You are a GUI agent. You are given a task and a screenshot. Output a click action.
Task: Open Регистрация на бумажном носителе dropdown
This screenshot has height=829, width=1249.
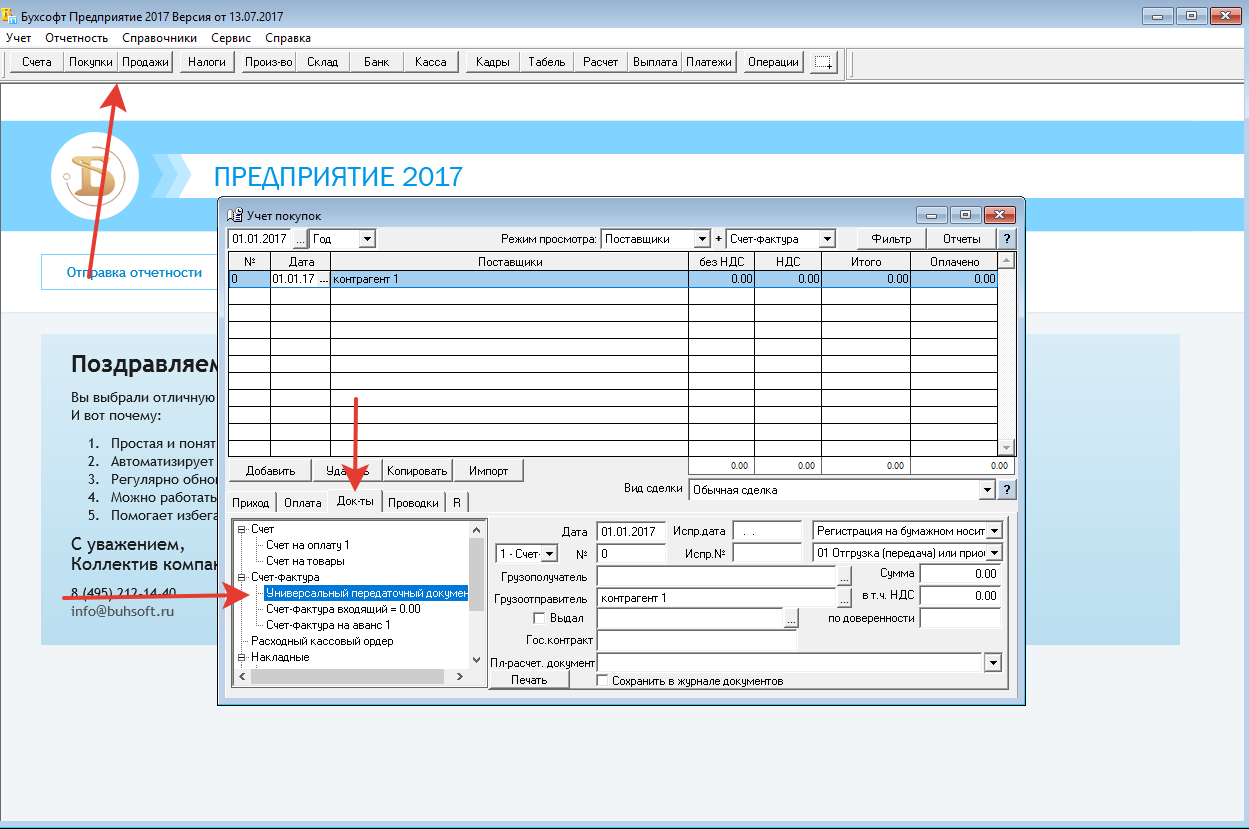[x=994, y=531]
